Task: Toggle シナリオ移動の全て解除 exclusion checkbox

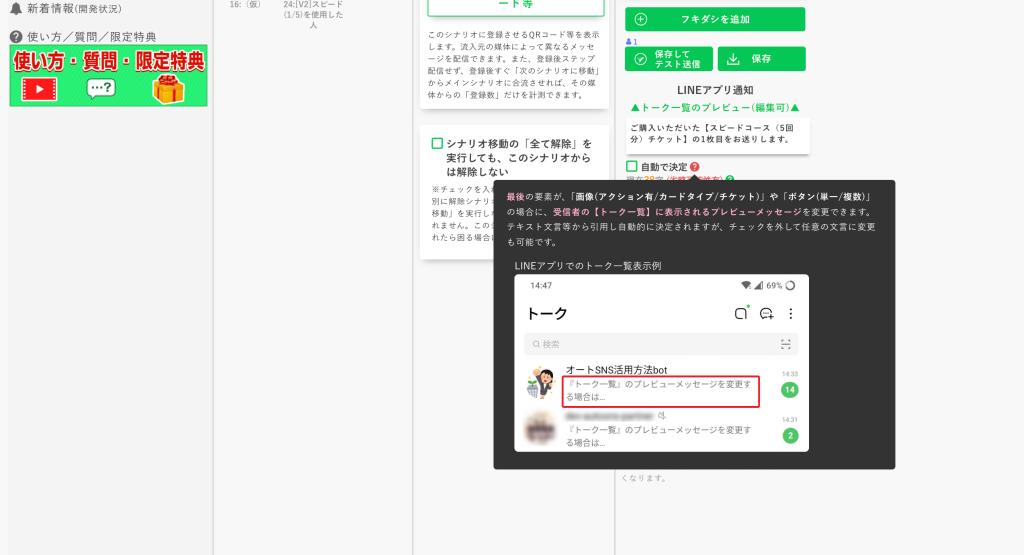Action: pyautogui.click(x=437, y=143)
